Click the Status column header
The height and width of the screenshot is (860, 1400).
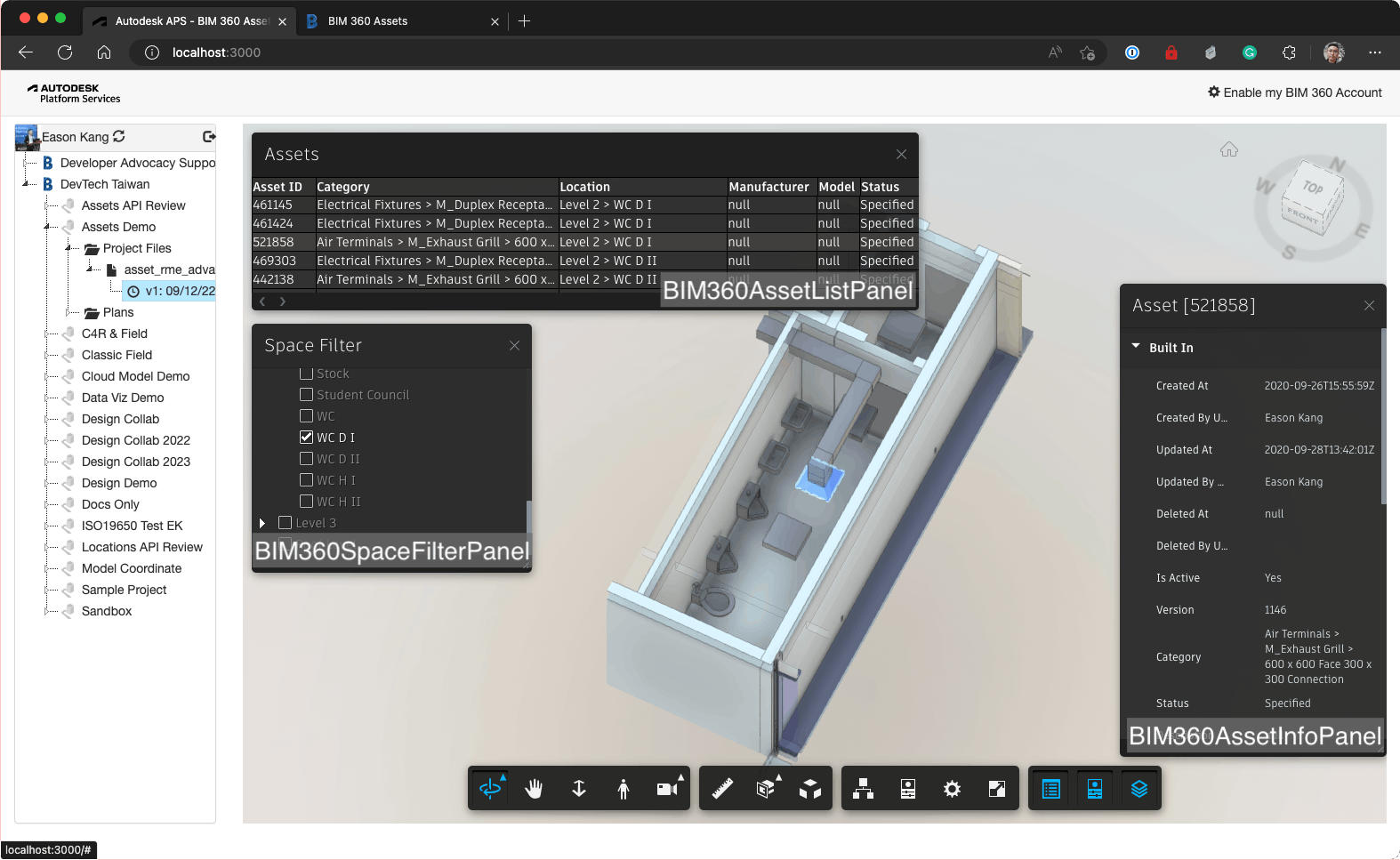[887, 187]
